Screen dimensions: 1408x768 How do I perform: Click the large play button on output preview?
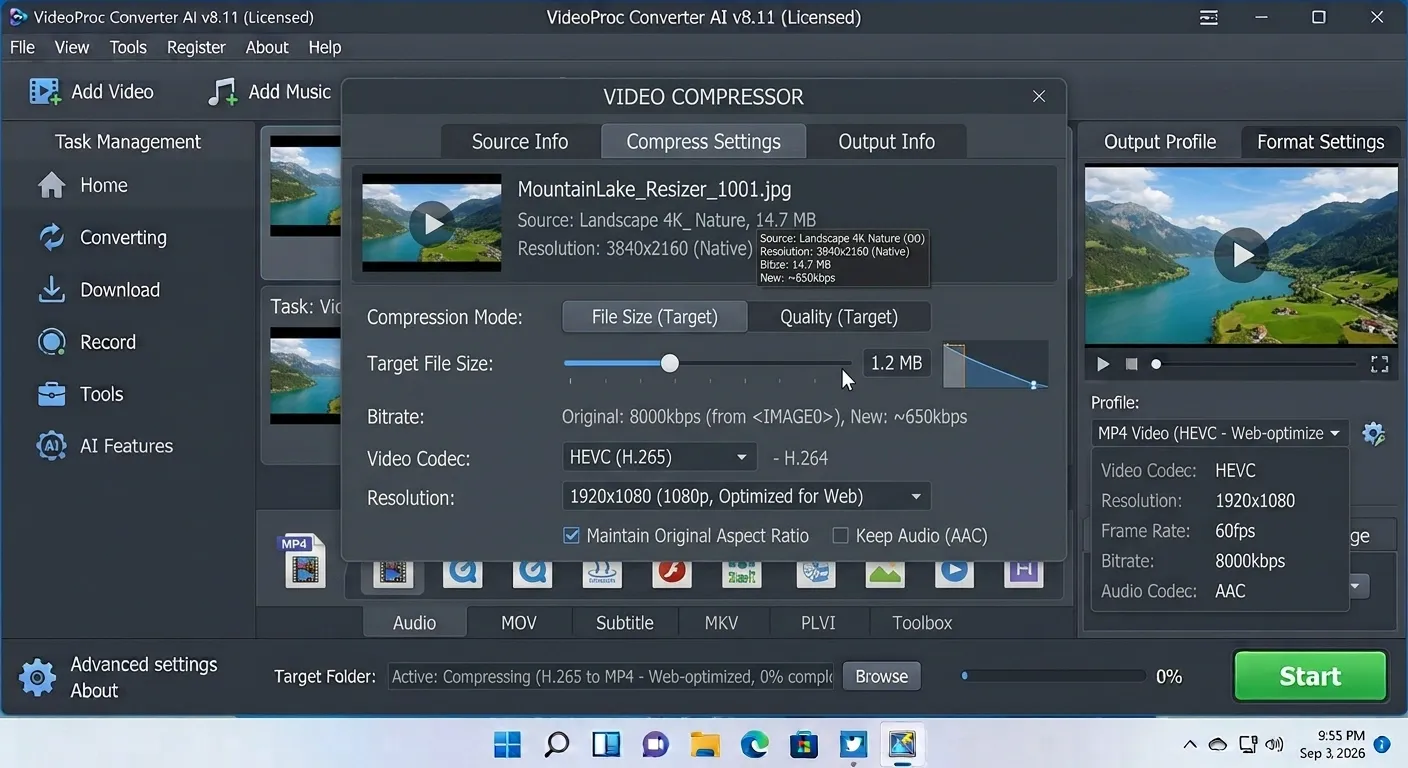pos(1241,255)
